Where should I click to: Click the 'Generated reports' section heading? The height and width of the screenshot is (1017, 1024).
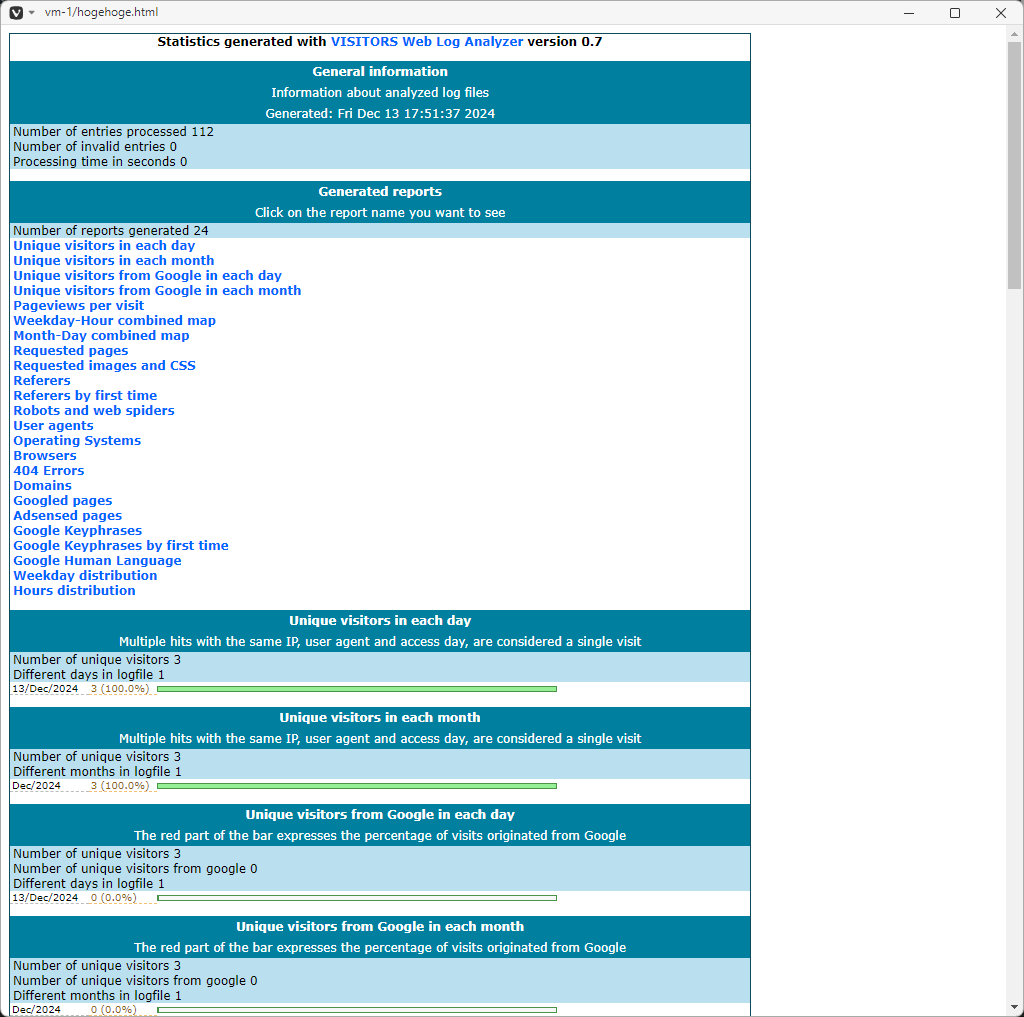pos(380,192)
